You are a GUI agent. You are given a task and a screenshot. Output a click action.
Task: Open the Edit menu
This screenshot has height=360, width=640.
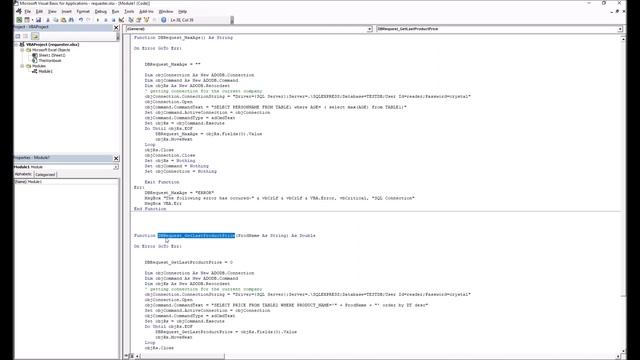pyautogui.click(x=39, y=11)
